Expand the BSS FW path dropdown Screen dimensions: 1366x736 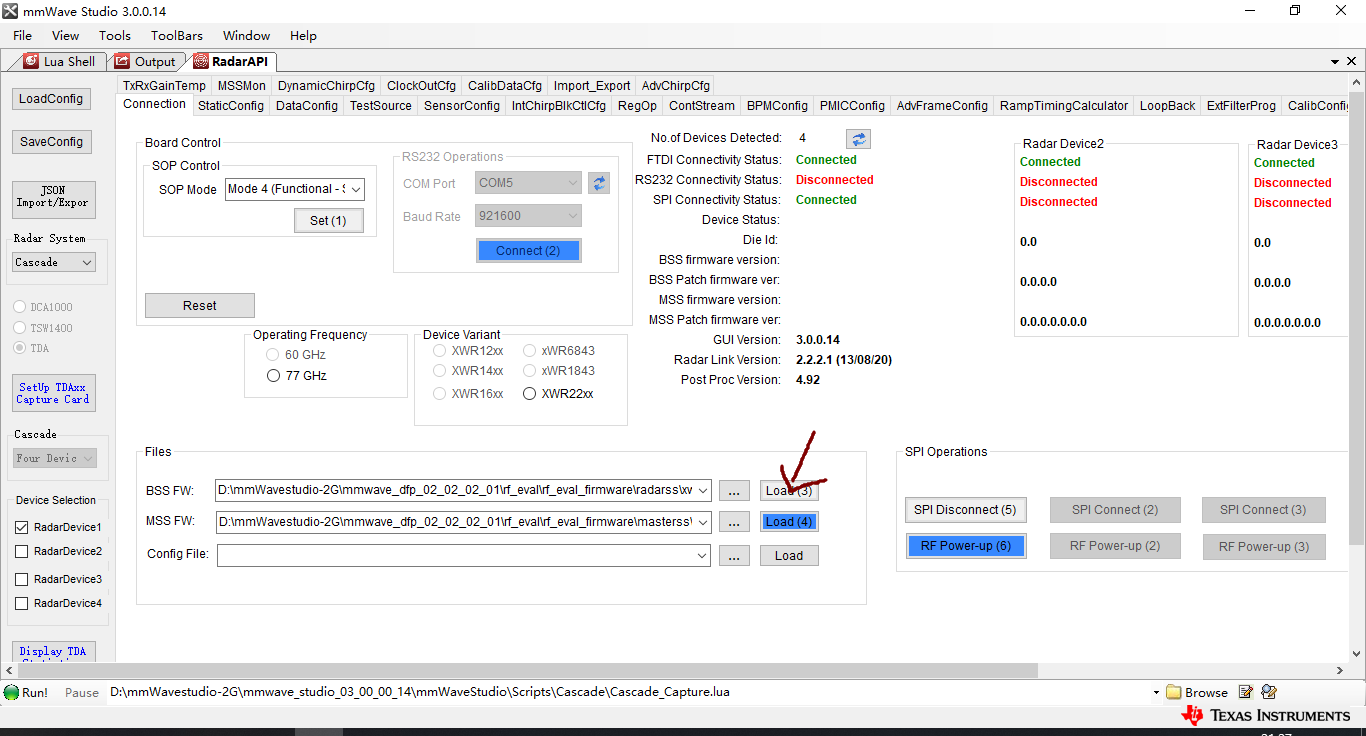point(703,491)
